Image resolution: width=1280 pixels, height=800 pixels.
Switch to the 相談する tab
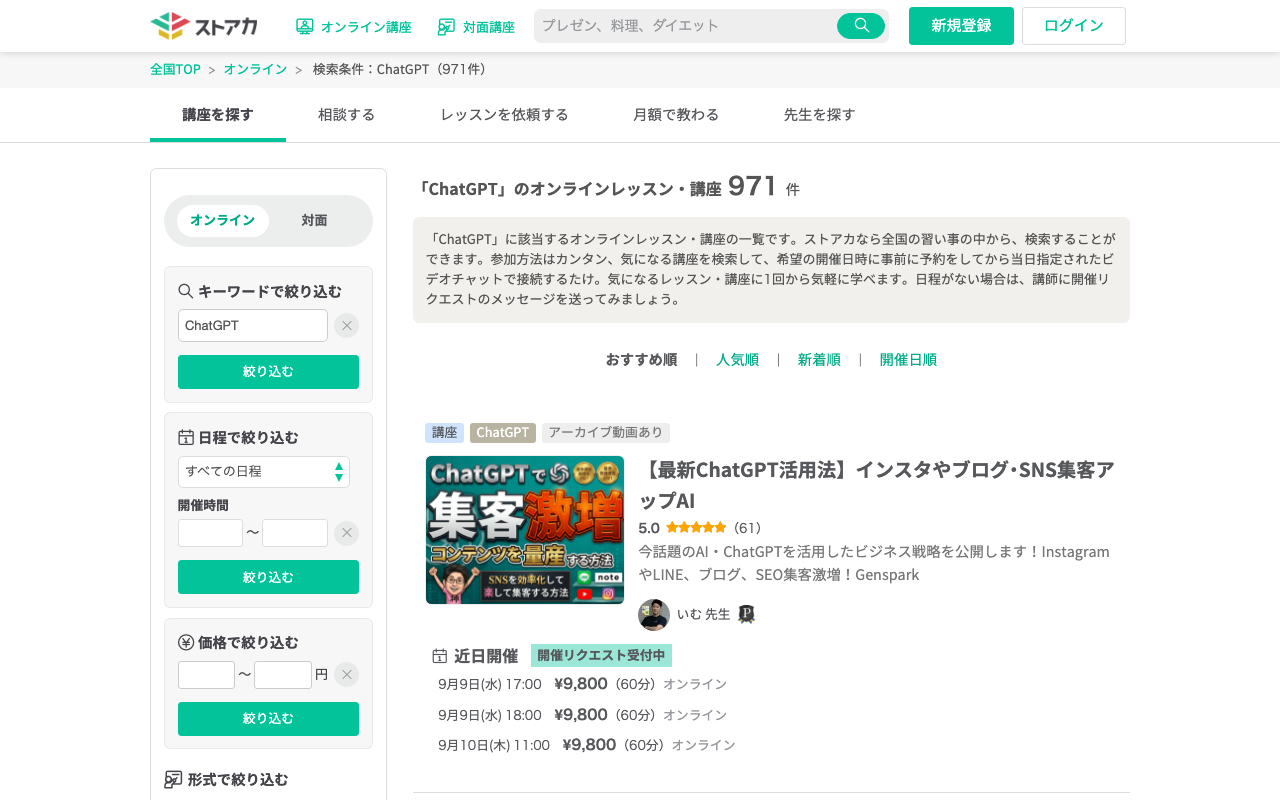(x=346, y=115)
